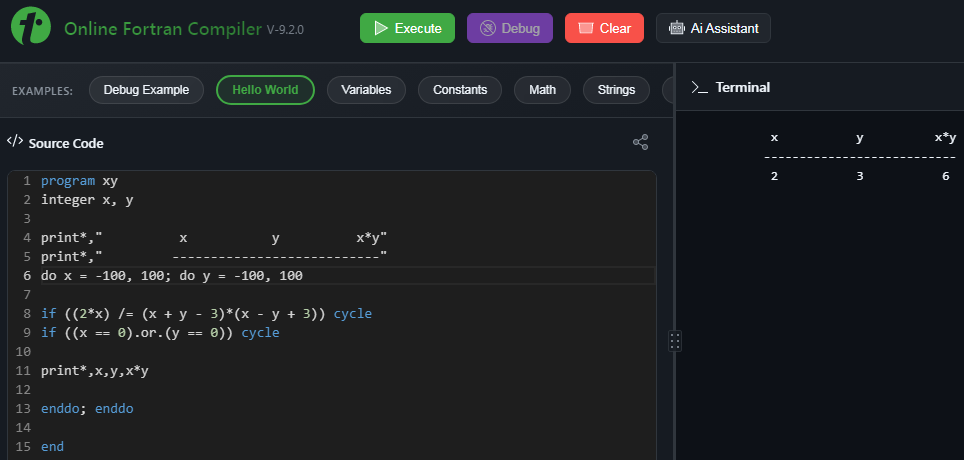Click the V-9.2.0 version label

coord(285,30)
